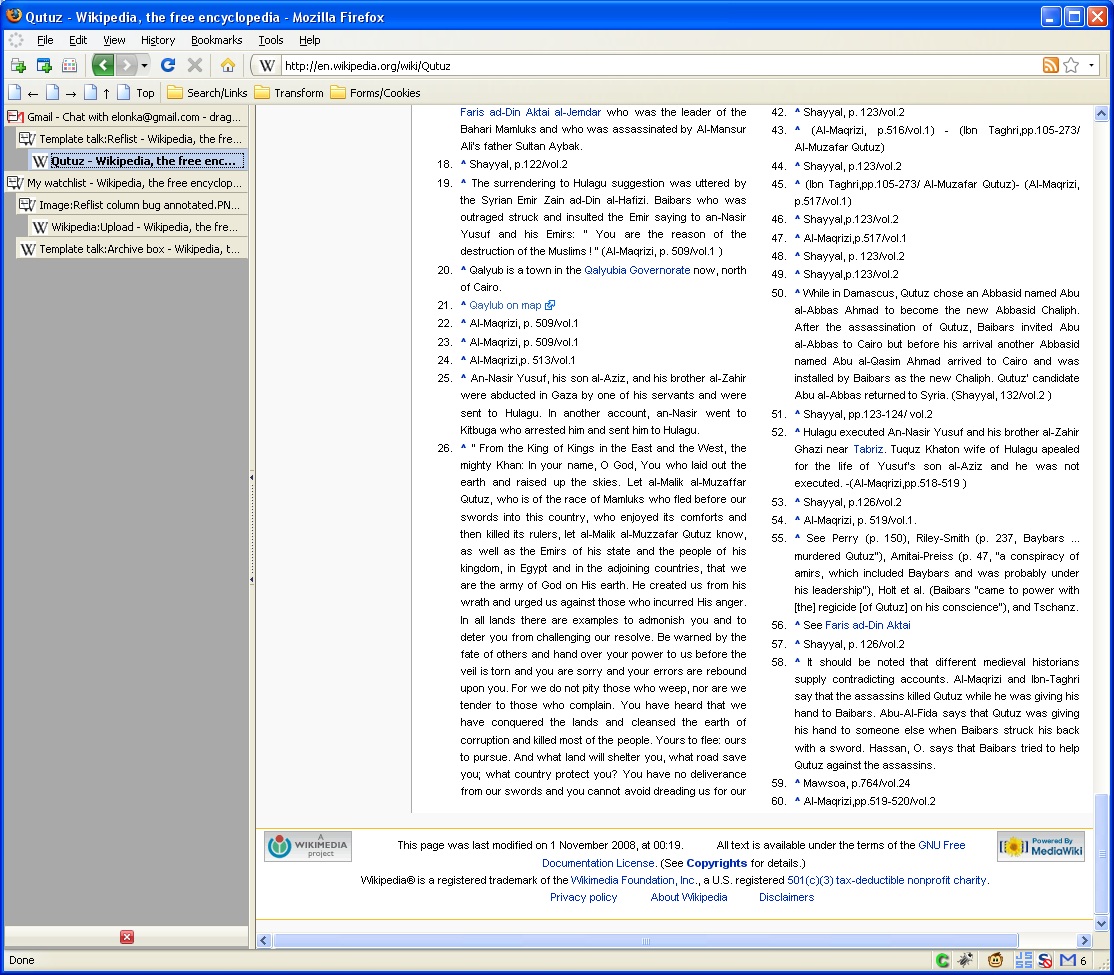
Task: Click the forward navigation arrow
Action: click(126, 65)
